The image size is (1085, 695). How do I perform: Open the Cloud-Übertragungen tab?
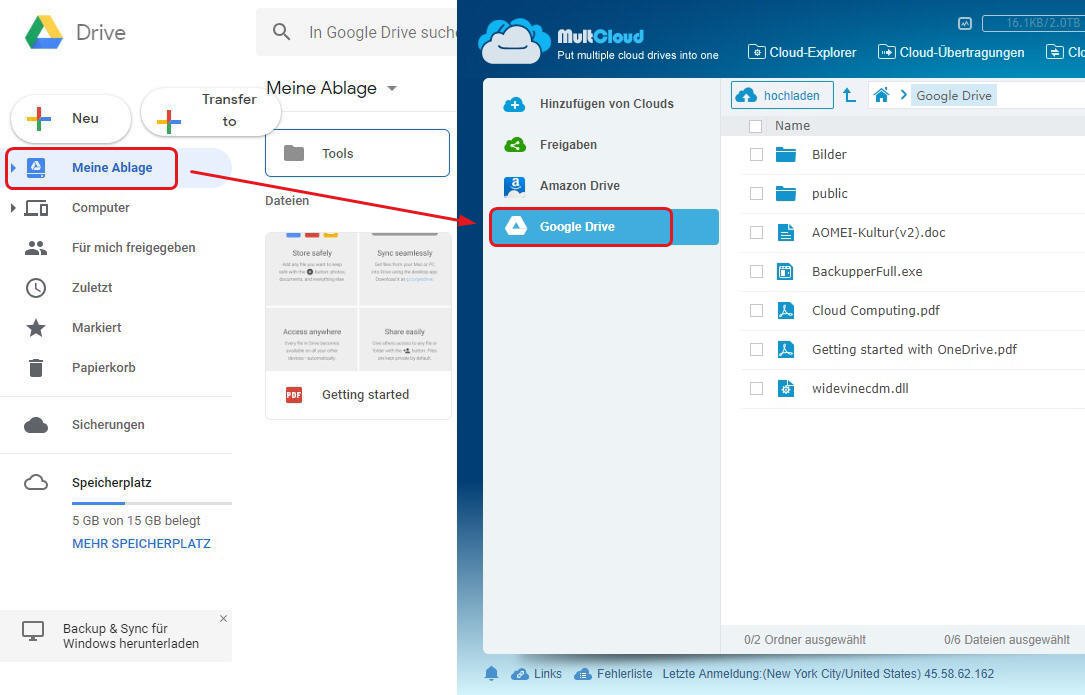[951, 53]
